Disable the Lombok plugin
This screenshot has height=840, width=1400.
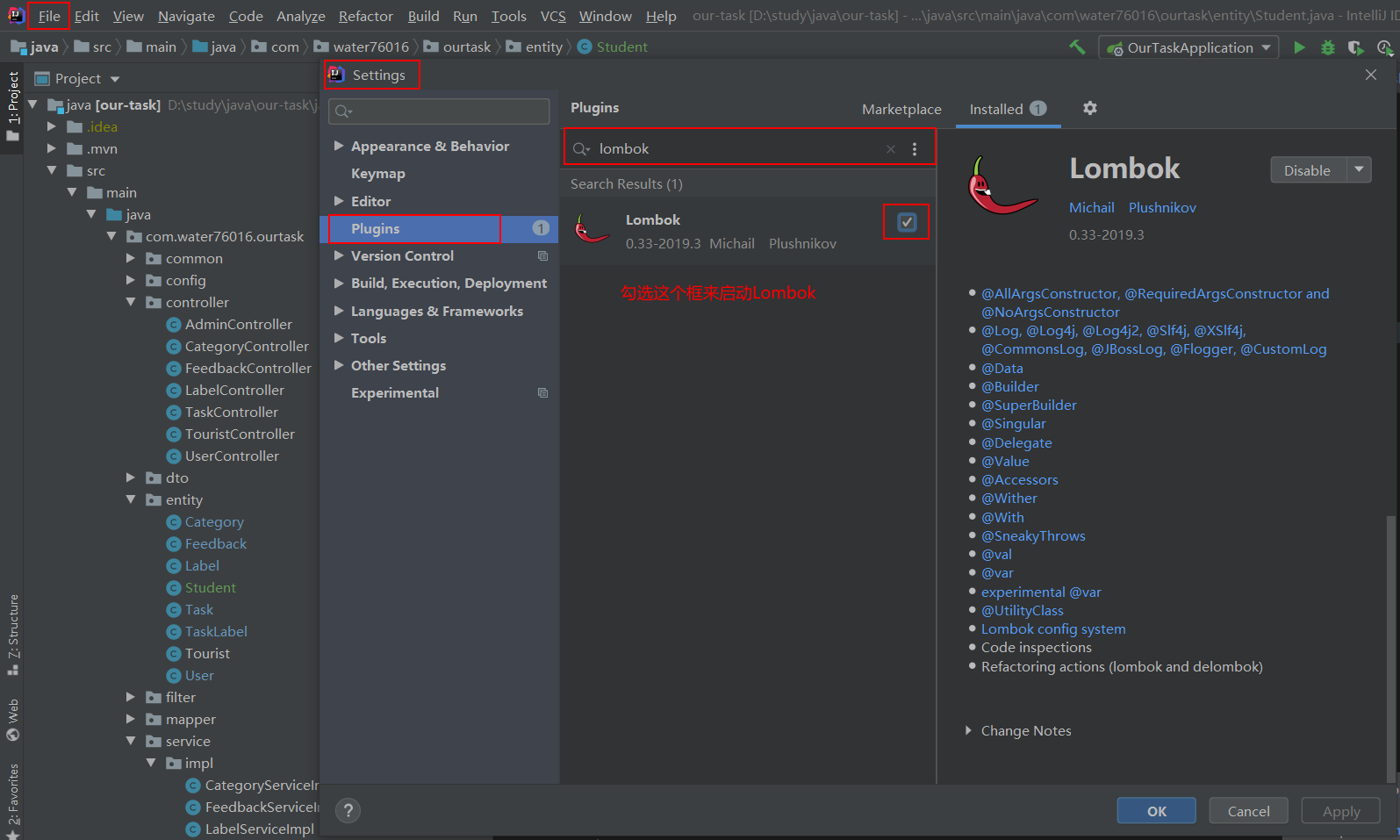pyautogui.click(x=1308, y=170)
